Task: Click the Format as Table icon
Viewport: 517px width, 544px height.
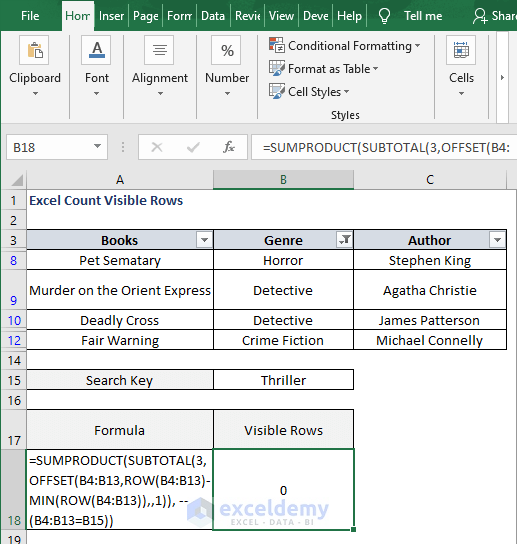Action: (277, 68)
